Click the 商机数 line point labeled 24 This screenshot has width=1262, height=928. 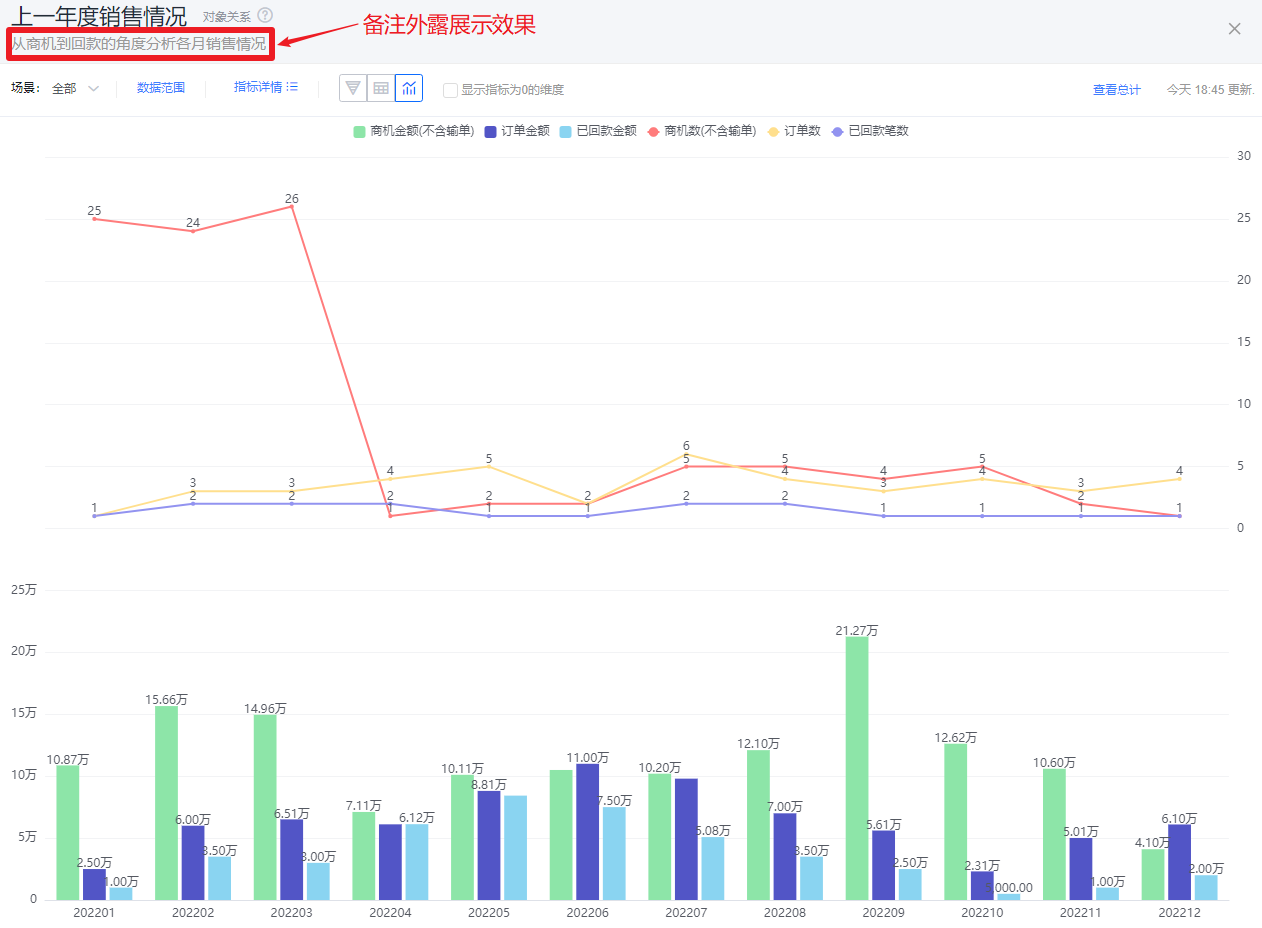coord(193,231)
